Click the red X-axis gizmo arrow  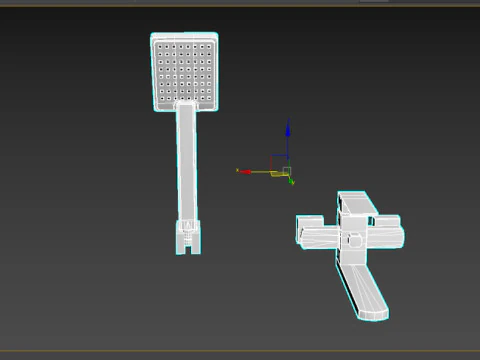245,172
